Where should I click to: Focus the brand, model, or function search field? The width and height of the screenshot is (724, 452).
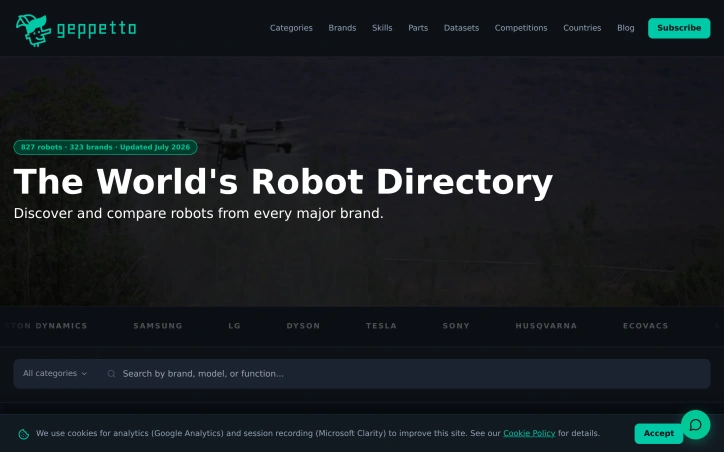tap(404, 374)
